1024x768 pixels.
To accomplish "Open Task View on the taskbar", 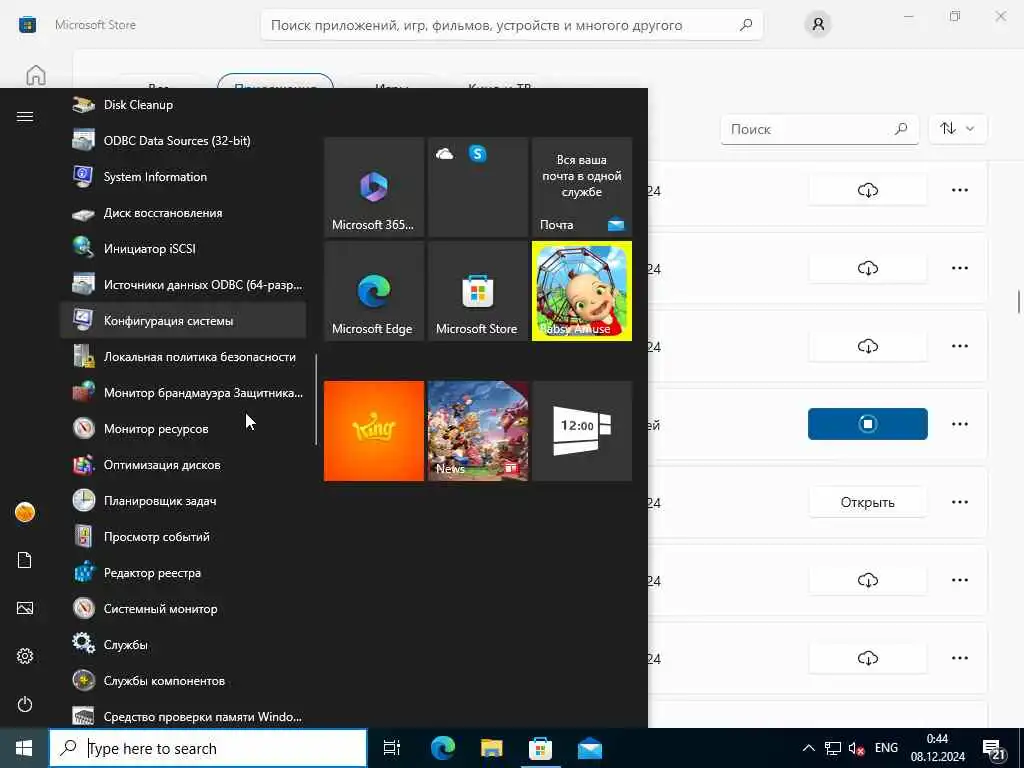I will 392,748.
